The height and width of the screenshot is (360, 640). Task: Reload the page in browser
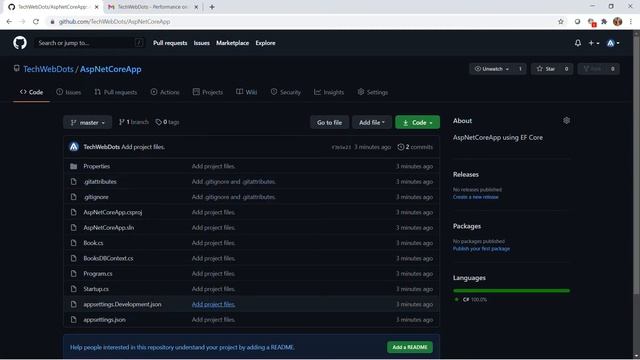pyautogui.click(x=36, y=22)
